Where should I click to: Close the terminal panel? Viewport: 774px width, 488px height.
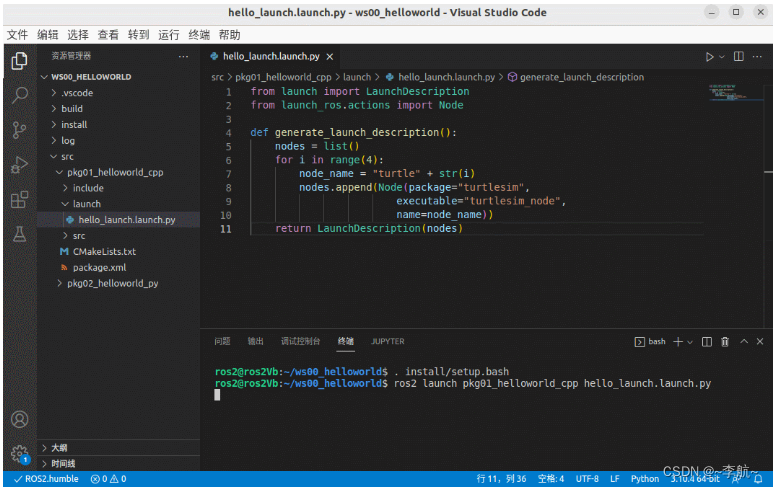(760, 341)
